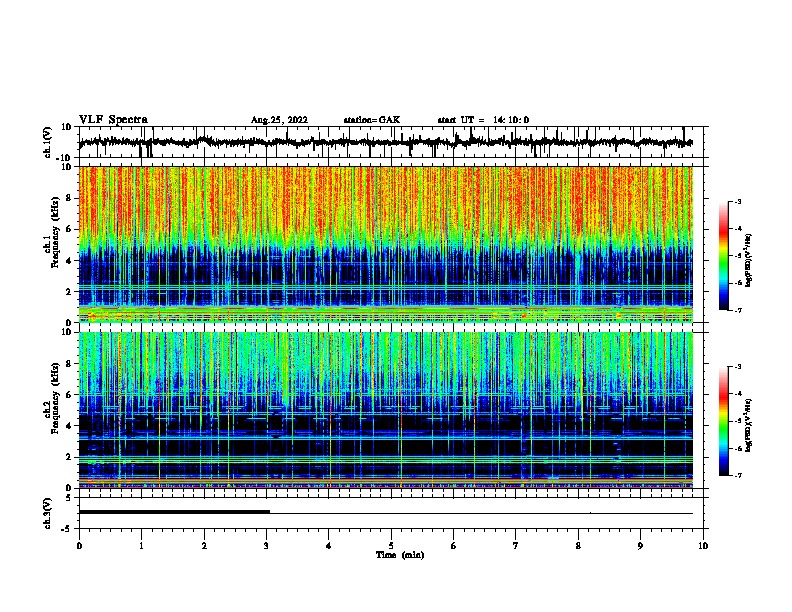Click time axis tick label "10"
Screen dimensions: 792x612
(703, 545)
